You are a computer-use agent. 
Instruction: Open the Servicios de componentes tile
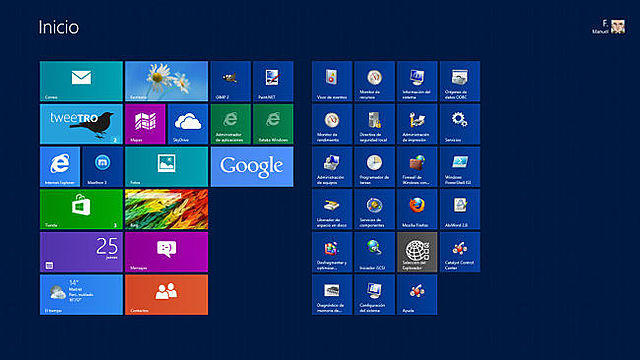375,209
